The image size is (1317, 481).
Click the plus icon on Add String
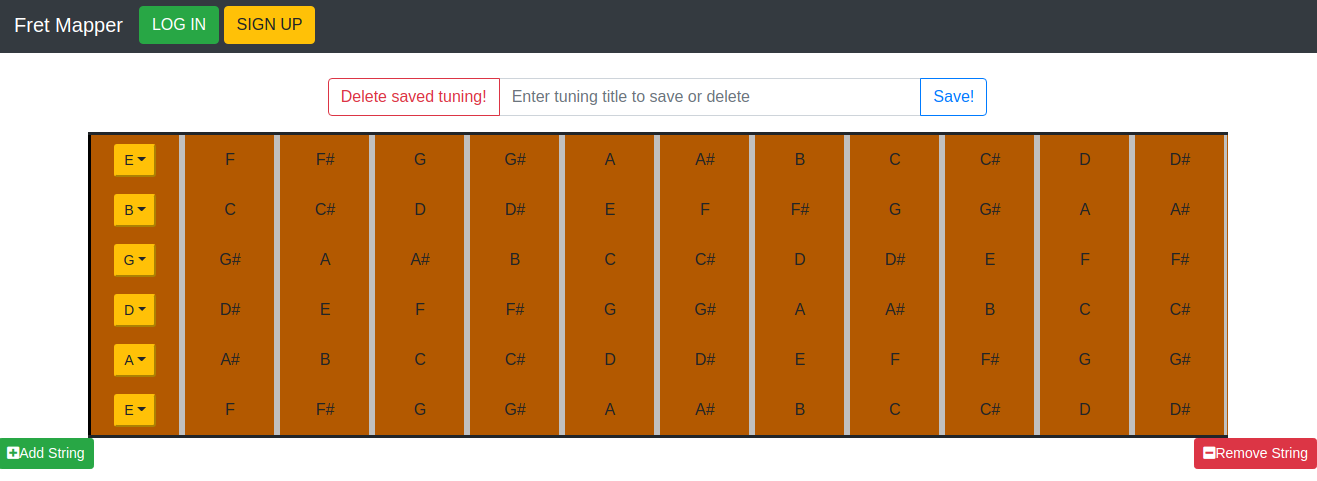coord(13,453)
